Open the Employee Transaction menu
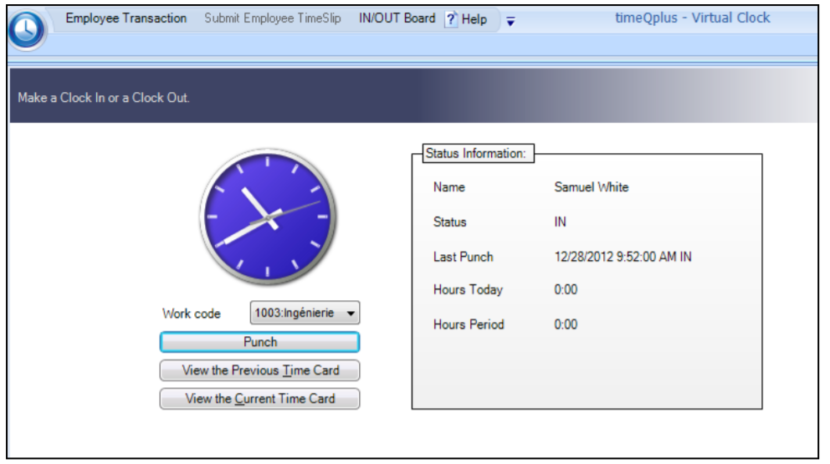 pos(126,19)
